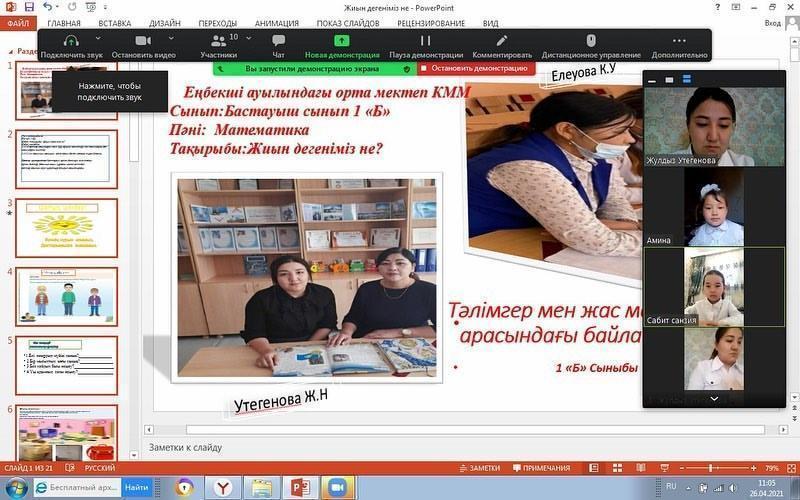Select slide 6 room thumbnail
800x500 pixels.
tap(66, 433)
